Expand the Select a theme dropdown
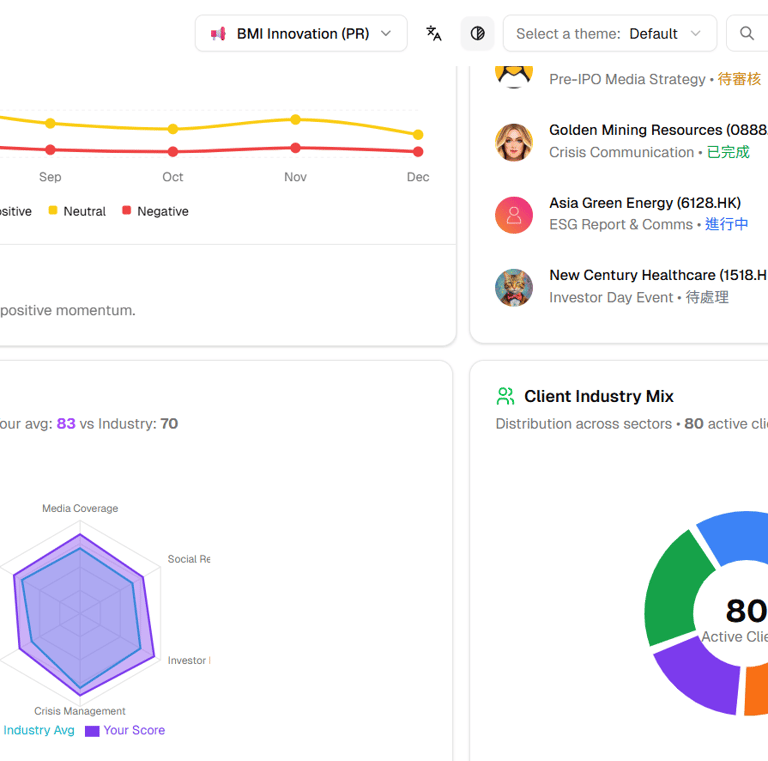This screenshot has height=761, width=768. 609,33
